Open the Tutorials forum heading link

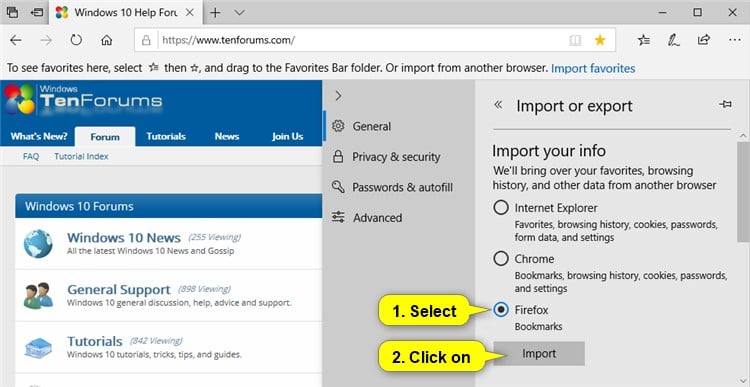click(x=95, y=342)
